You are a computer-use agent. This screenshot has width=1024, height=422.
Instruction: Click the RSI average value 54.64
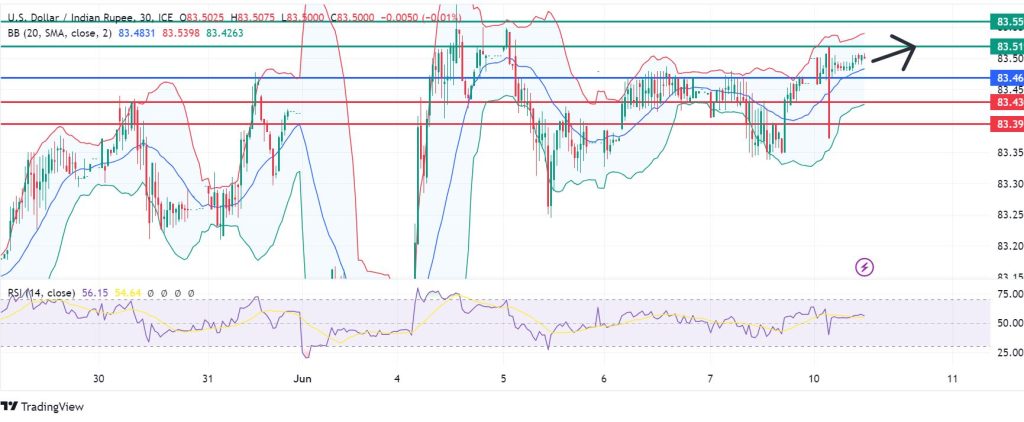(x=127, y=293)
